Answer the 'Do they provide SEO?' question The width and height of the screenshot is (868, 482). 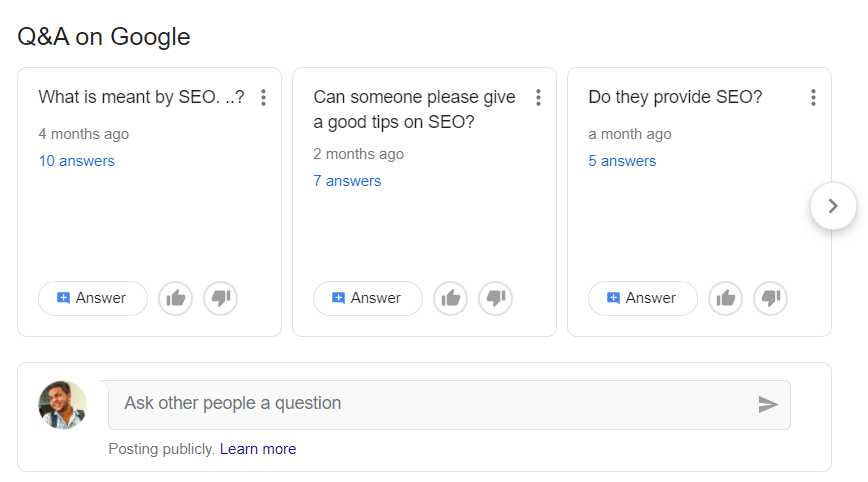642,298
